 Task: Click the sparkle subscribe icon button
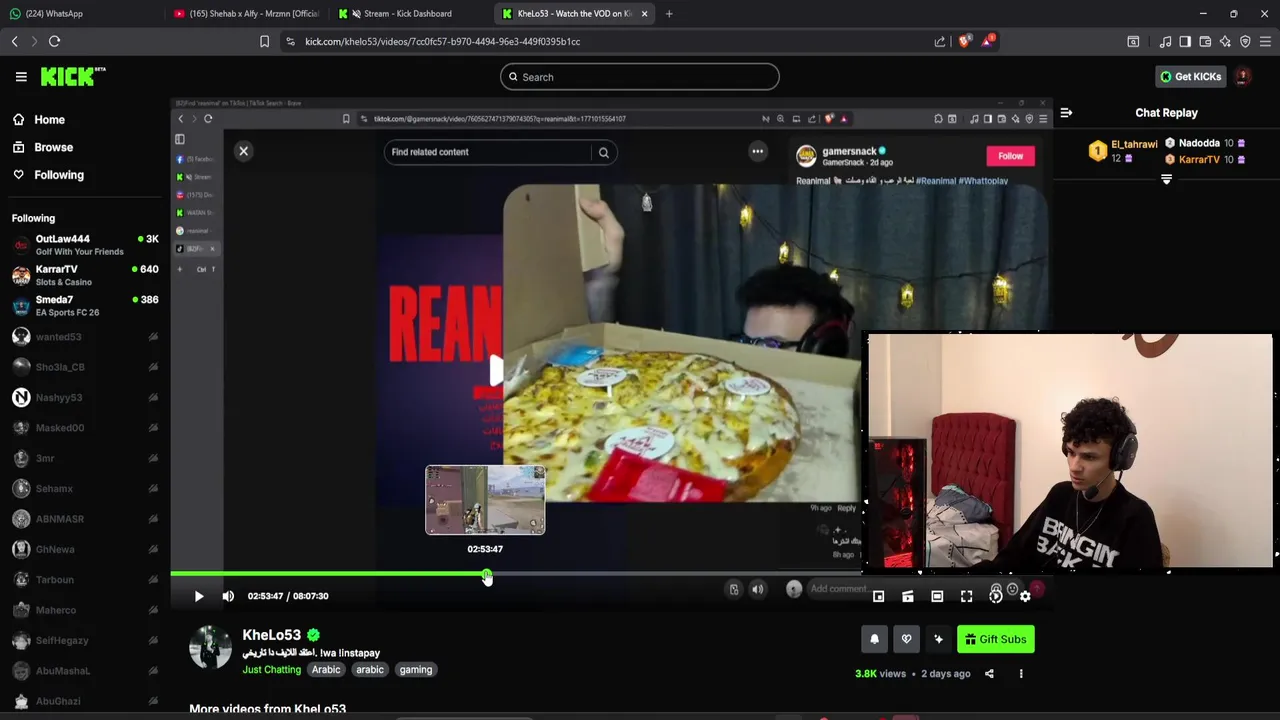pyautogui.click(x=938, y=639)
